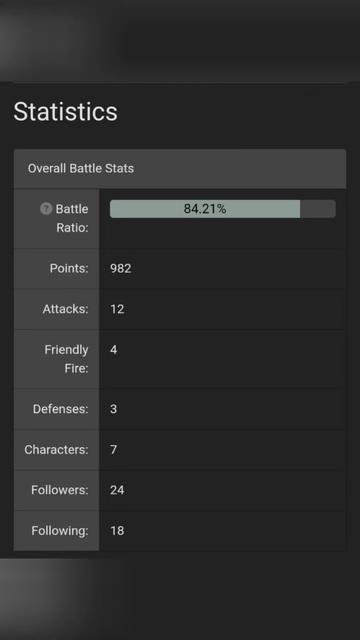The width and height of the screenshot is (360, 640).
Task: Click the Followers label
Action: tap(60, 490)
